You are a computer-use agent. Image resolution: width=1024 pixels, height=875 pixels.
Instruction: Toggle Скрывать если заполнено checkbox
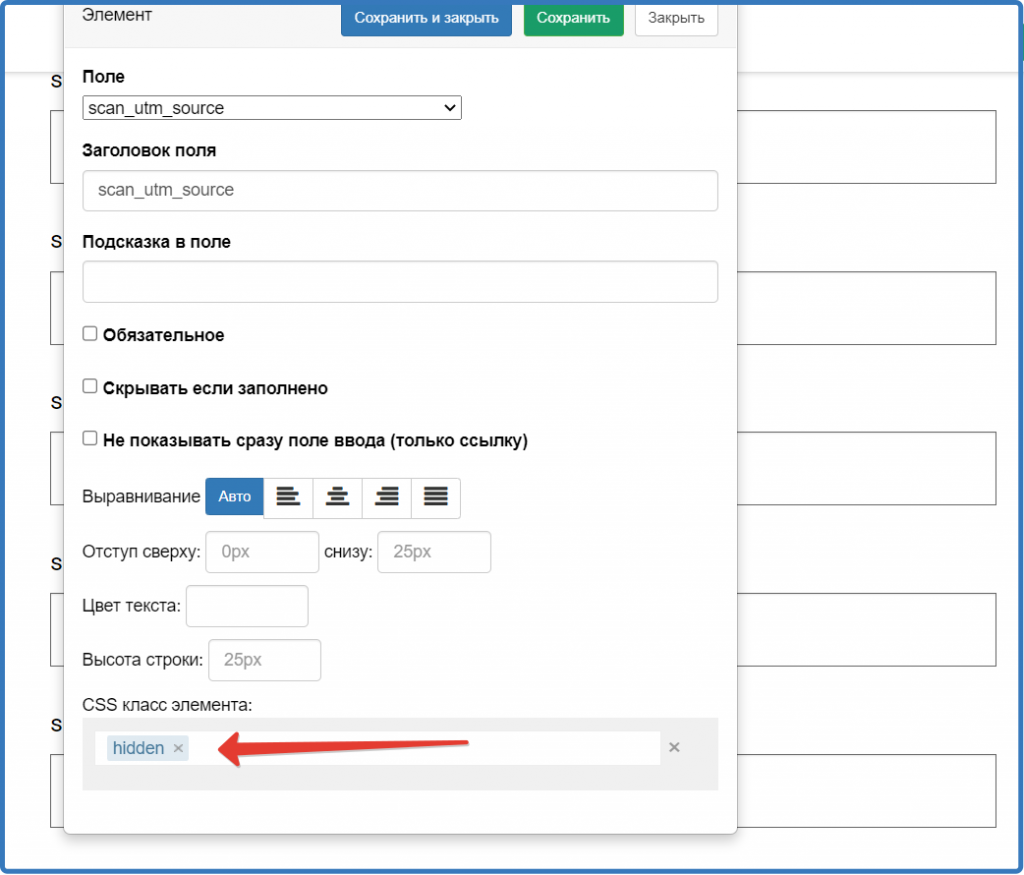click(90, 386)
